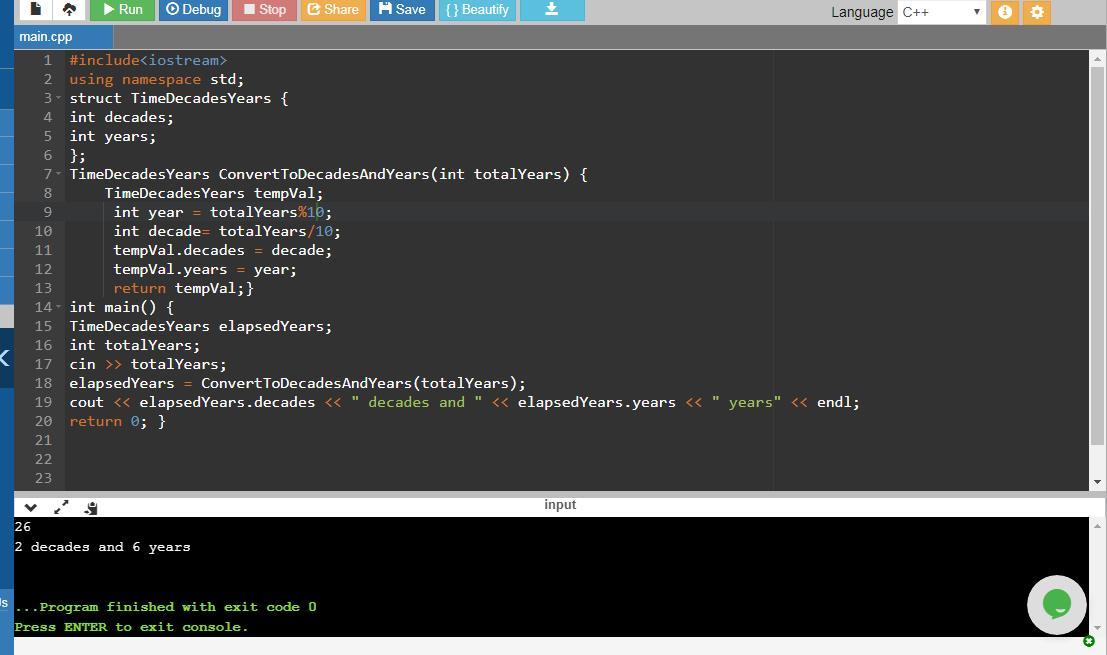Click the console copy/clear icon
1107x655 pixels.
point(91,507)
